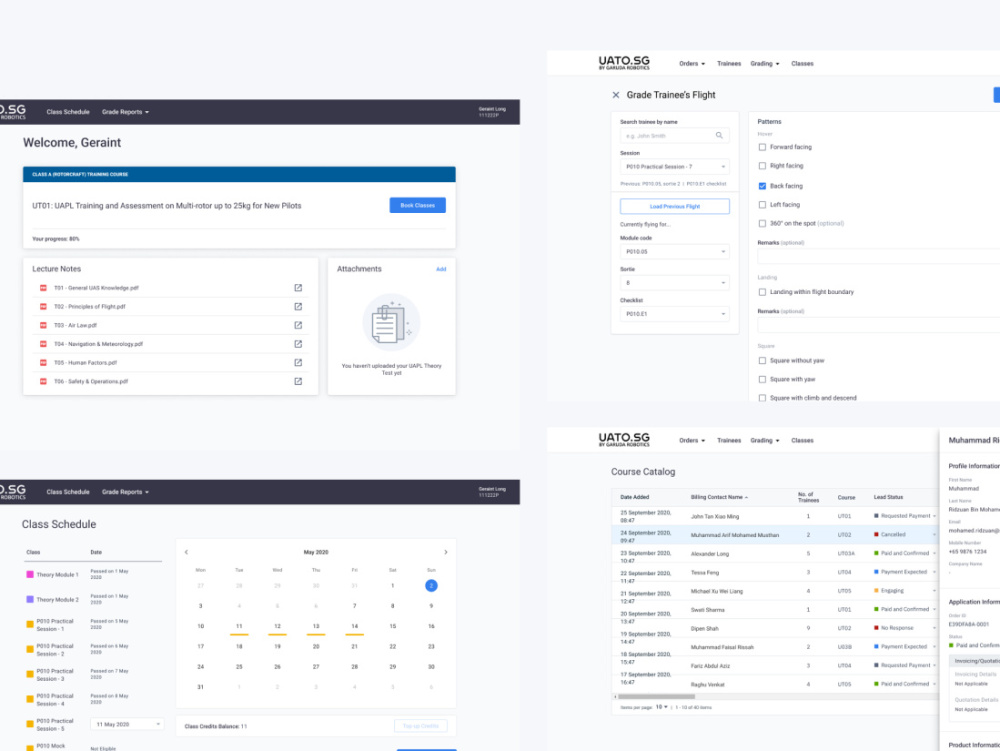Click the Book Classes button
The width and height of the screenshot is (1000, 751).
pos(418,205)
